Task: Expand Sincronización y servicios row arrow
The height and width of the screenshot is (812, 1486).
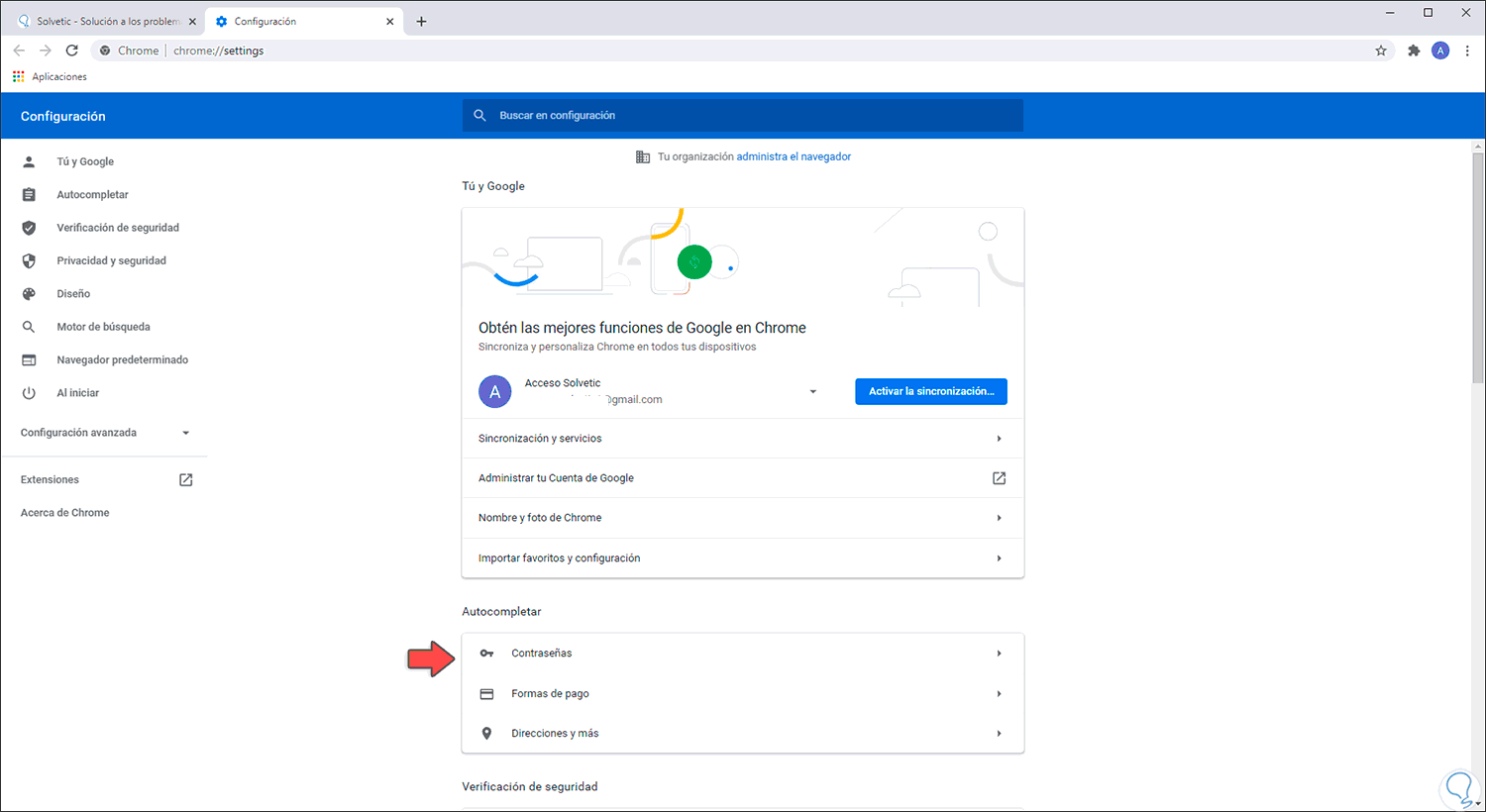Action: [x=999, y=439]
